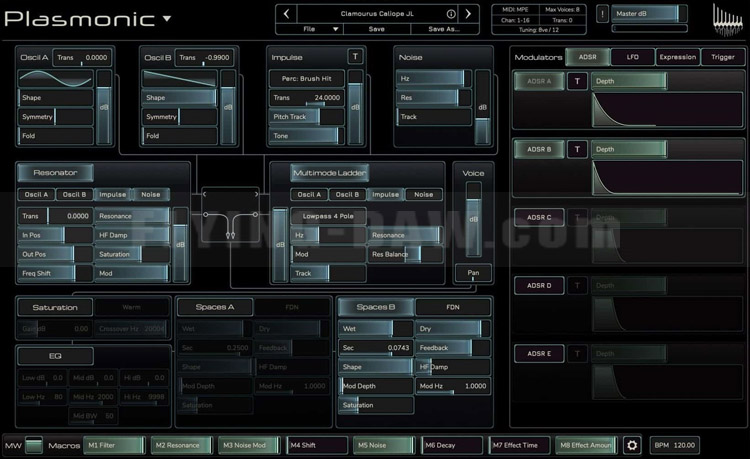Open the Saturation Warm type dropdown

[x=132, y=307]
